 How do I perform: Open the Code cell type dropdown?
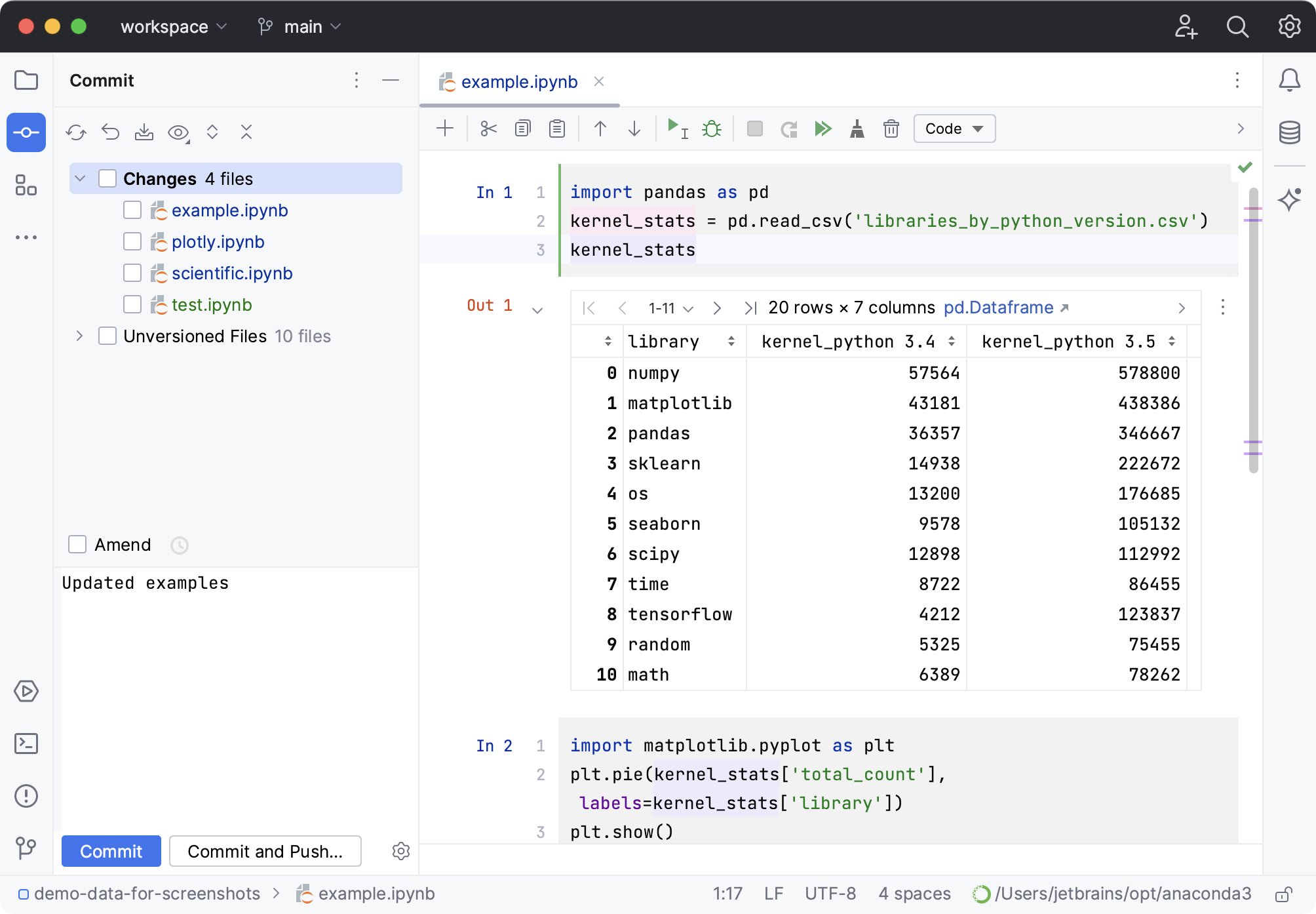(954, 129)
